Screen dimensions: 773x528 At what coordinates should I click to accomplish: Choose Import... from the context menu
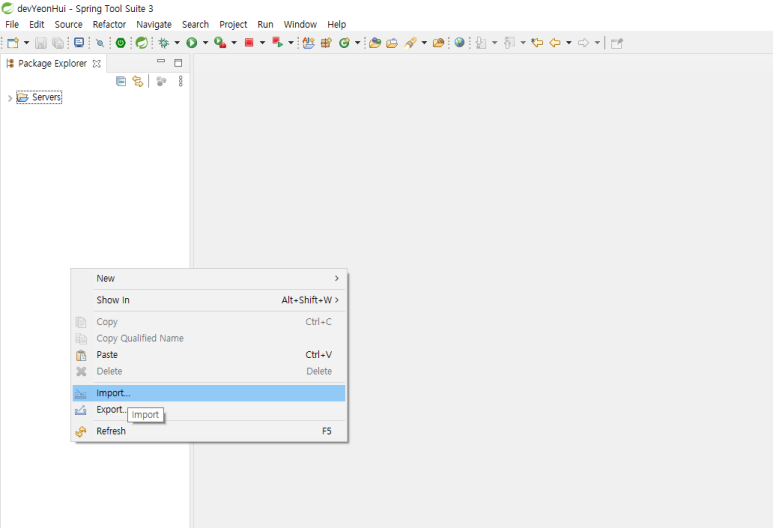[x=209, y=393]
